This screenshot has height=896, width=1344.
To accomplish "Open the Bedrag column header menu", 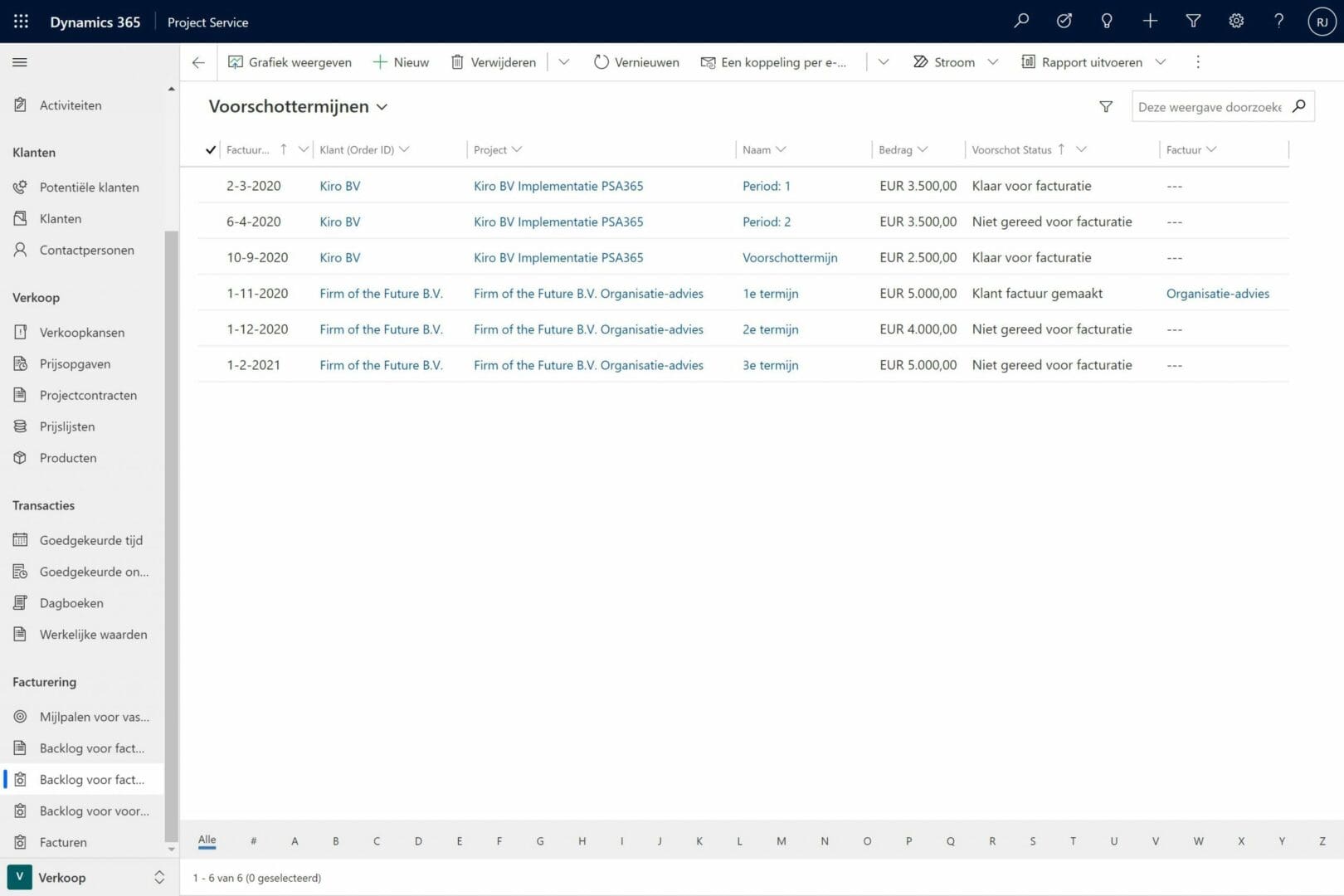I will [x=903, y=150].
